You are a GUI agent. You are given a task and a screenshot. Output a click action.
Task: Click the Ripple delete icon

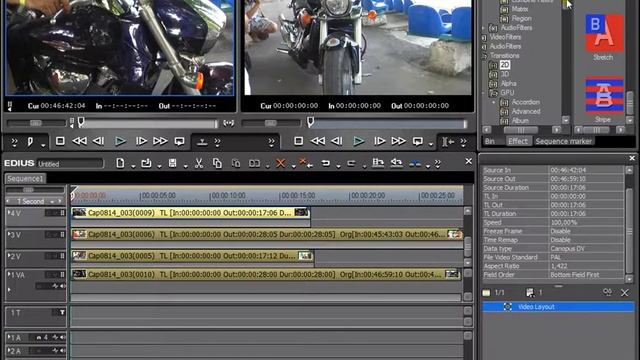305,163
